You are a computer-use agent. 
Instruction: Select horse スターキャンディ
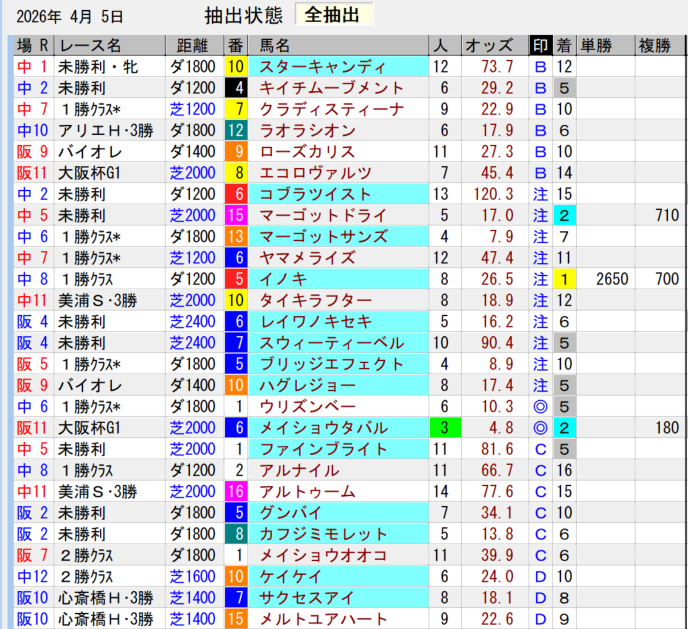(338, 67)
